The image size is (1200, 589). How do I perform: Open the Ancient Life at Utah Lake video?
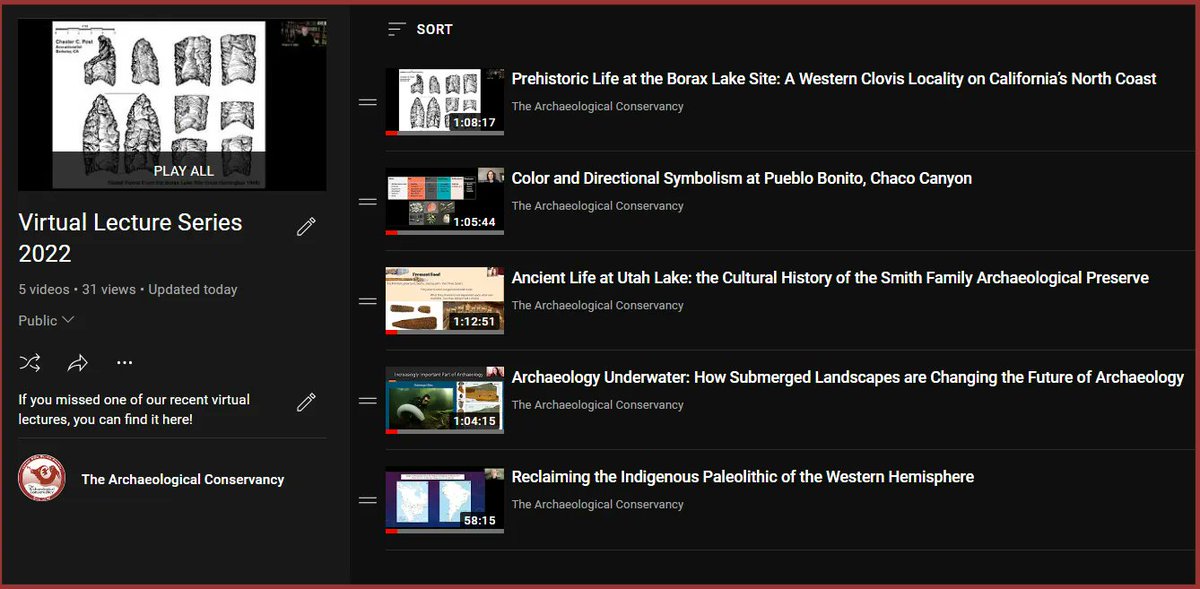(x=829, y=277)
